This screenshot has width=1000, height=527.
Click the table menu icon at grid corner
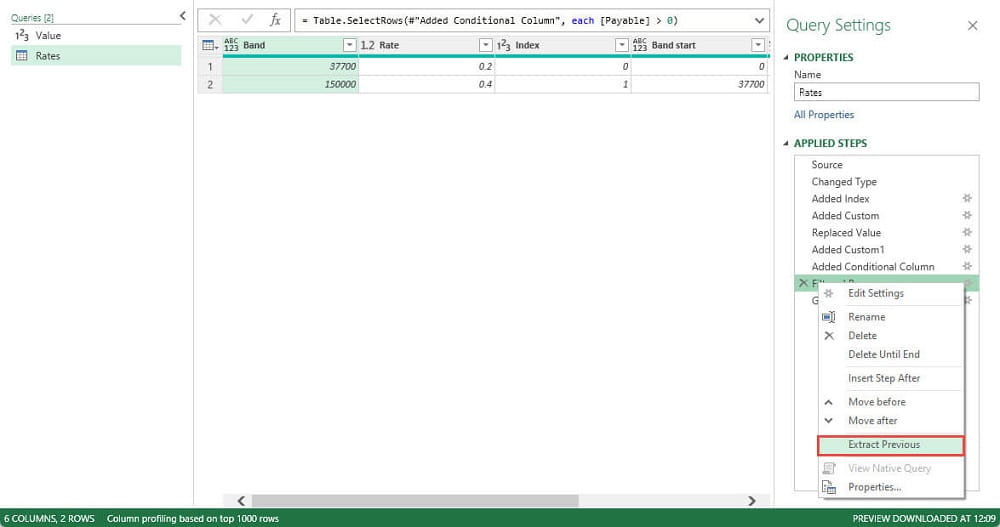(x=209, y=45)
